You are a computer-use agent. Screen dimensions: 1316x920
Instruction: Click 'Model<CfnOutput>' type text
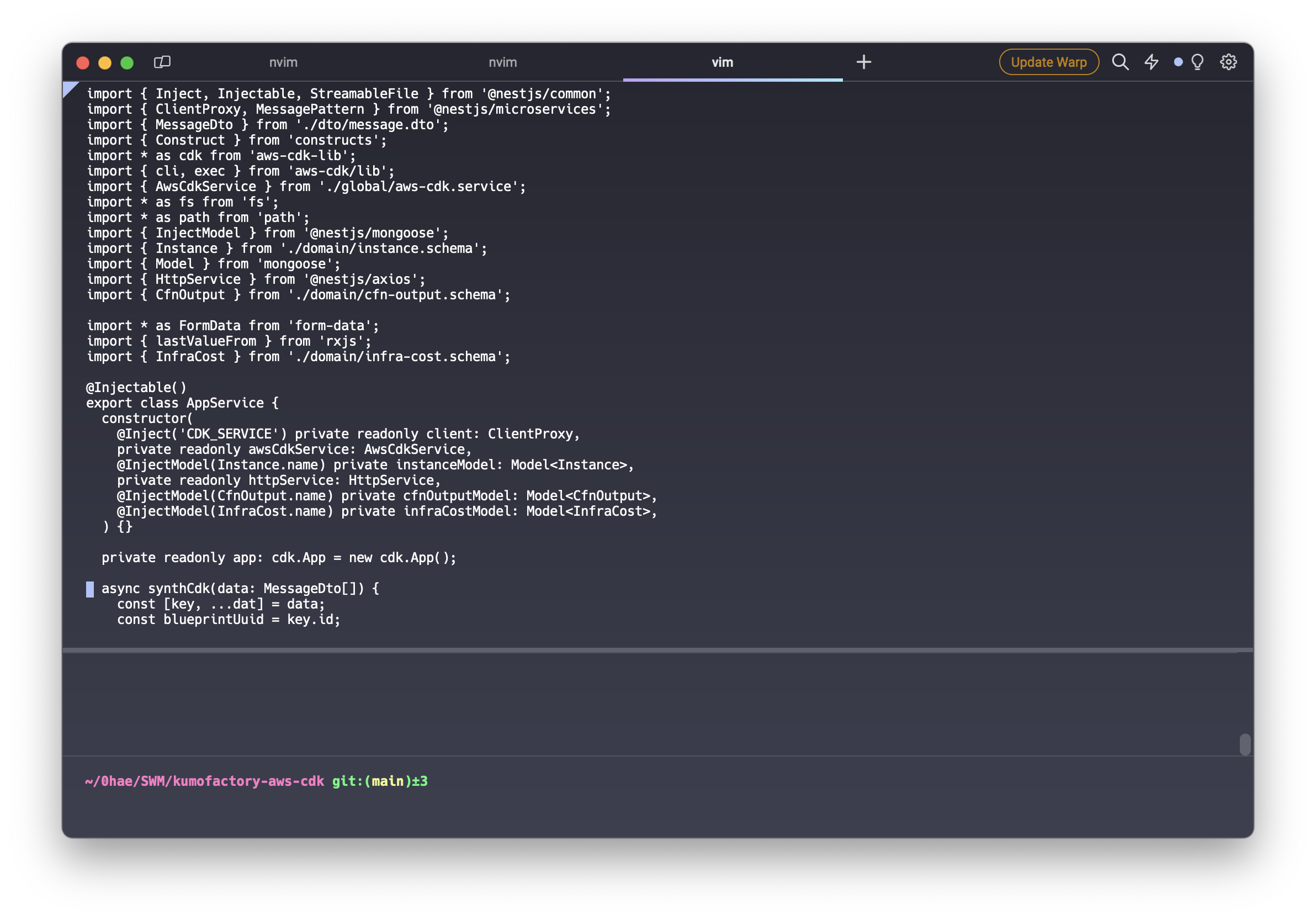[588, 496]
